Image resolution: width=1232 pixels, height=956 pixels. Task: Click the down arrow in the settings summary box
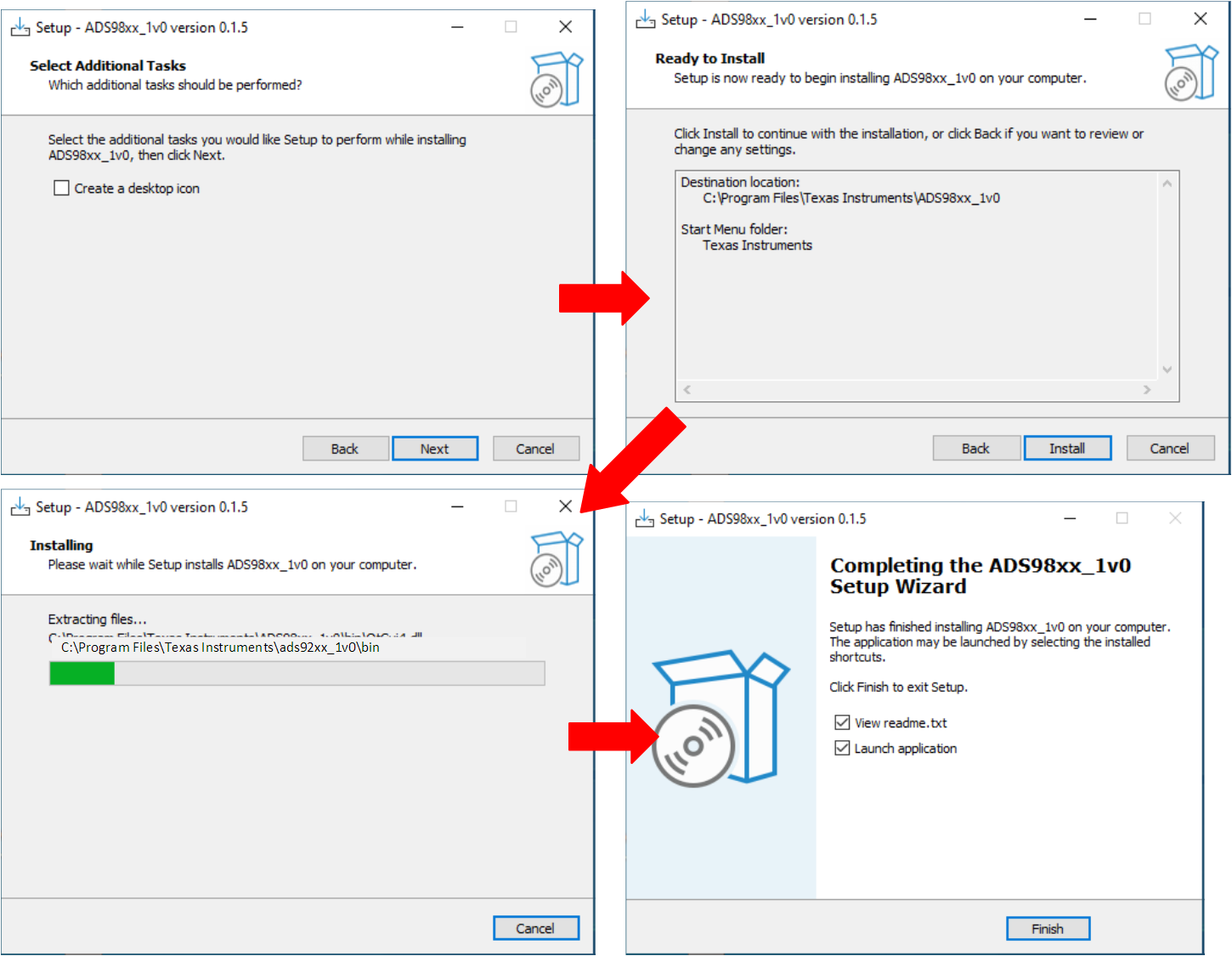(x=1167, y=370)
